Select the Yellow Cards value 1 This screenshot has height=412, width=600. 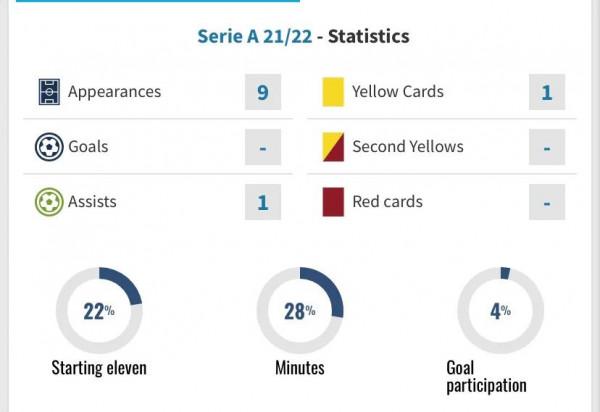click(547, 92)
